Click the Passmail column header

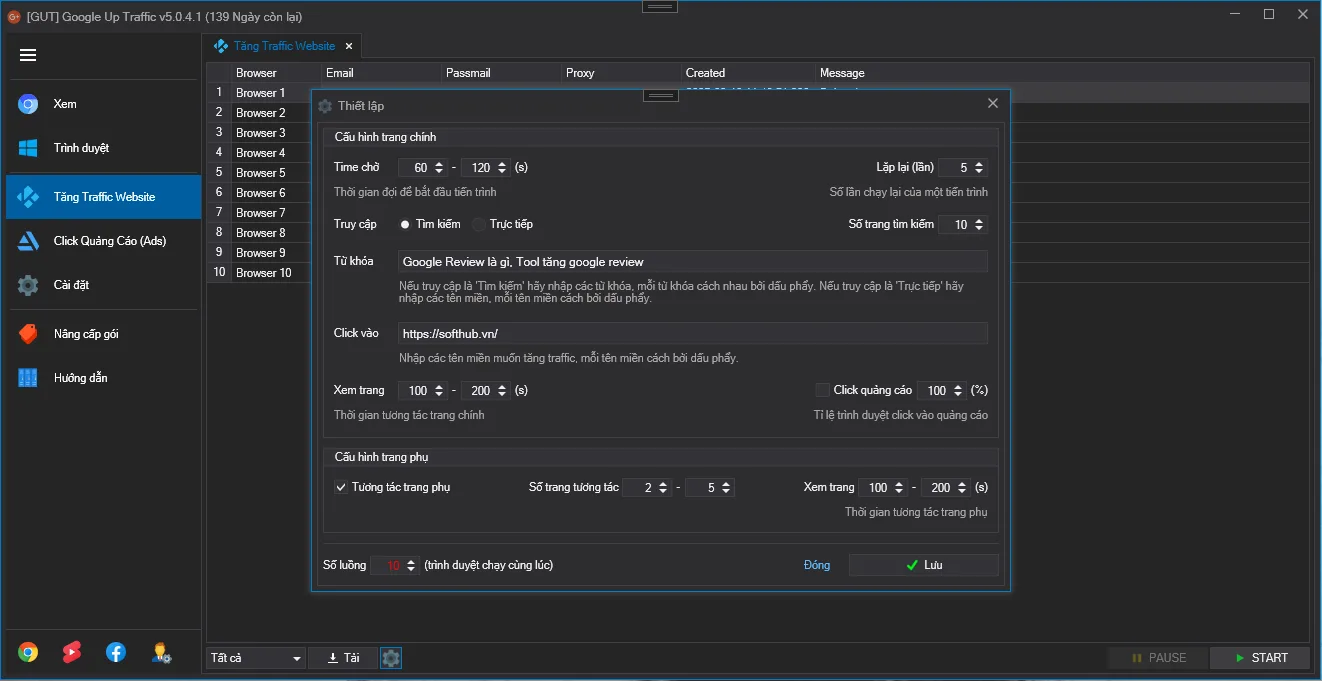[502, 73]
